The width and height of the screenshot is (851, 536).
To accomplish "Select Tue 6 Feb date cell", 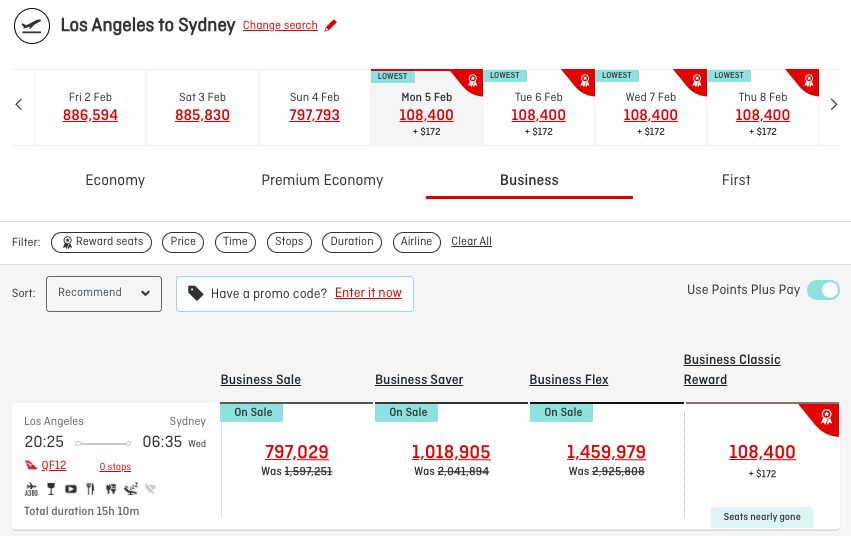I will pyautogui.click(x=539, y=107).
